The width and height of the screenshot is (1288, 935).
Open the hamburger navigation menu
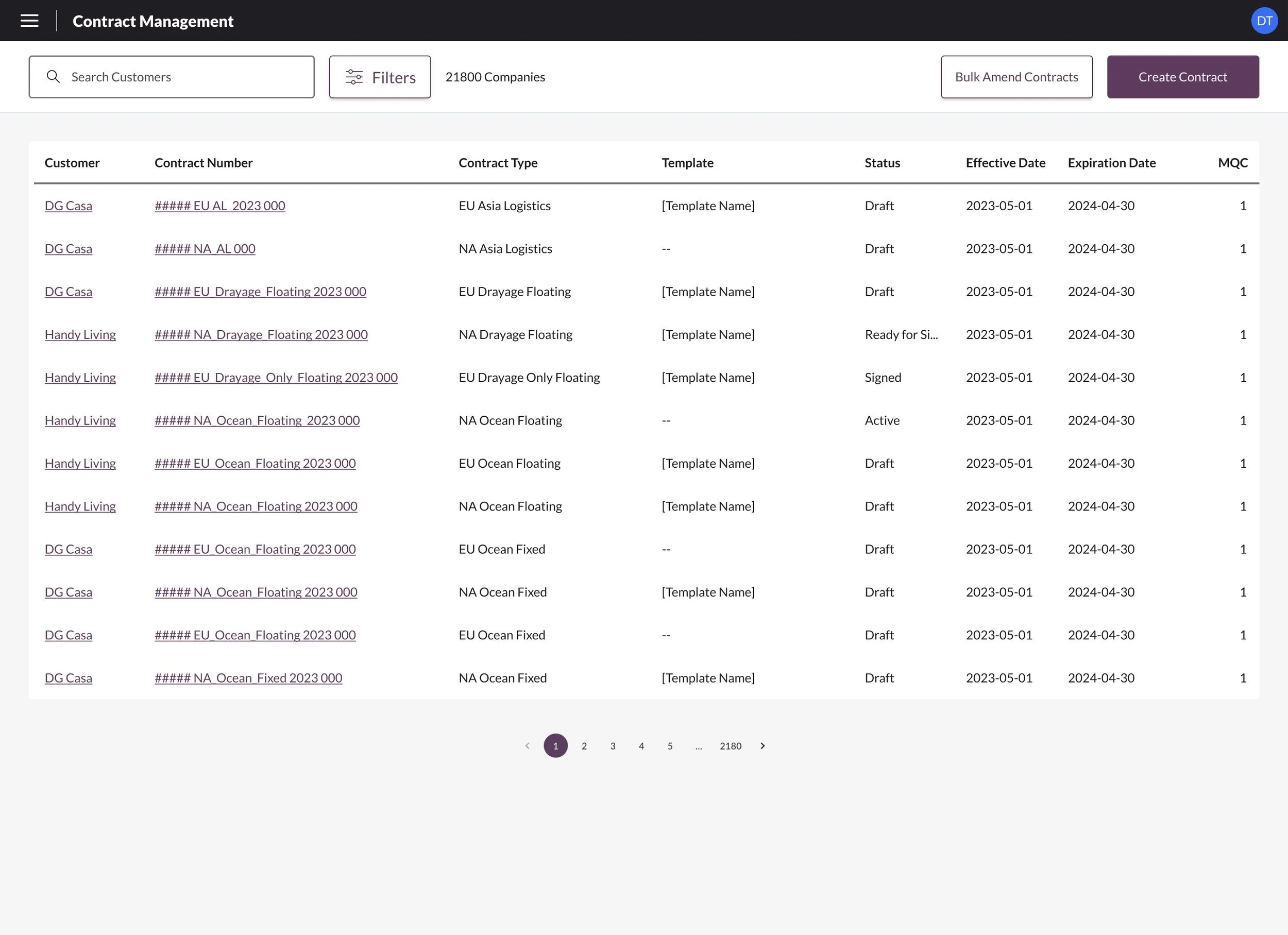pyautogui.click(x=29, y=21)
